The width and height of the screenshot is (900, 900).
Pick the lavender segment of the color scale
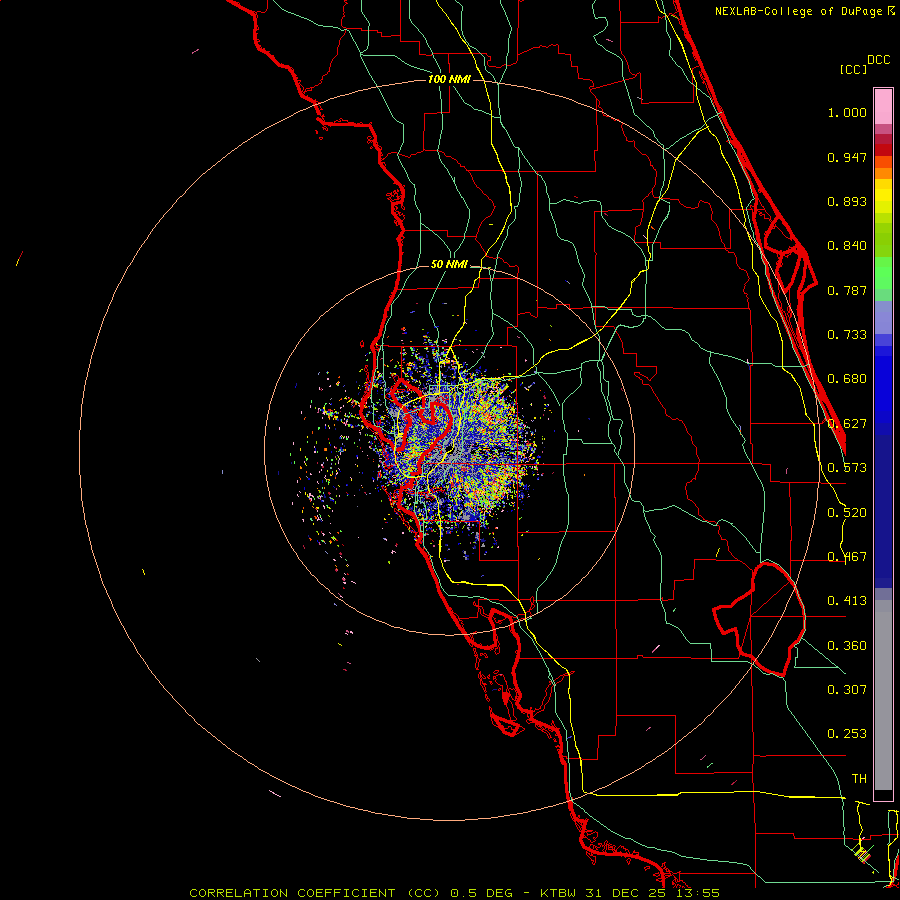pos(883,317)
